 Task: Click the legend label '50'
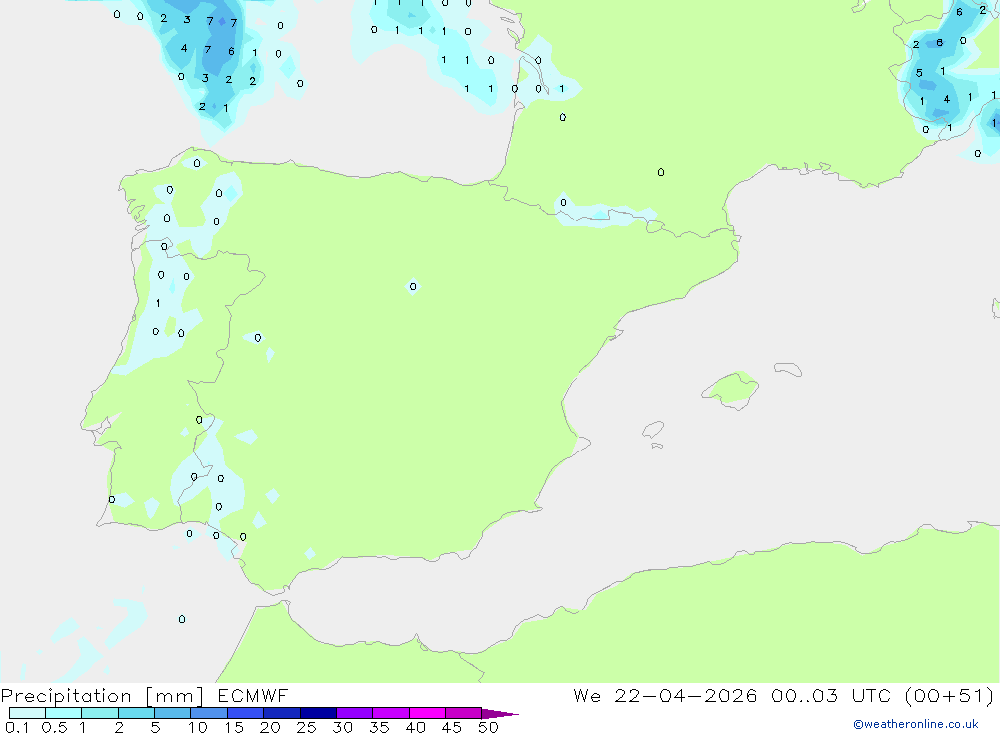[488, 727]
